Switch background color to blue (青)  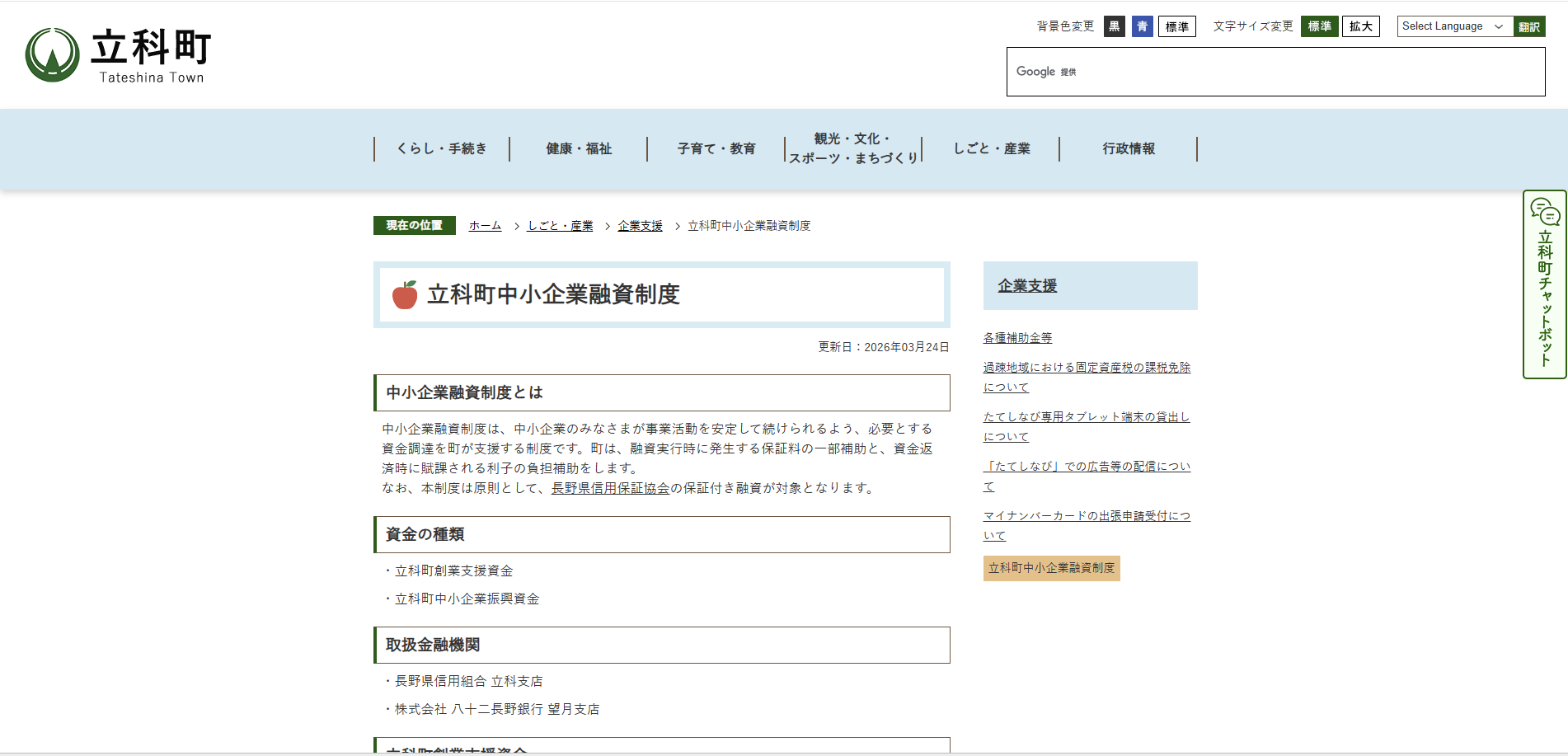(x=1143, y=26)
